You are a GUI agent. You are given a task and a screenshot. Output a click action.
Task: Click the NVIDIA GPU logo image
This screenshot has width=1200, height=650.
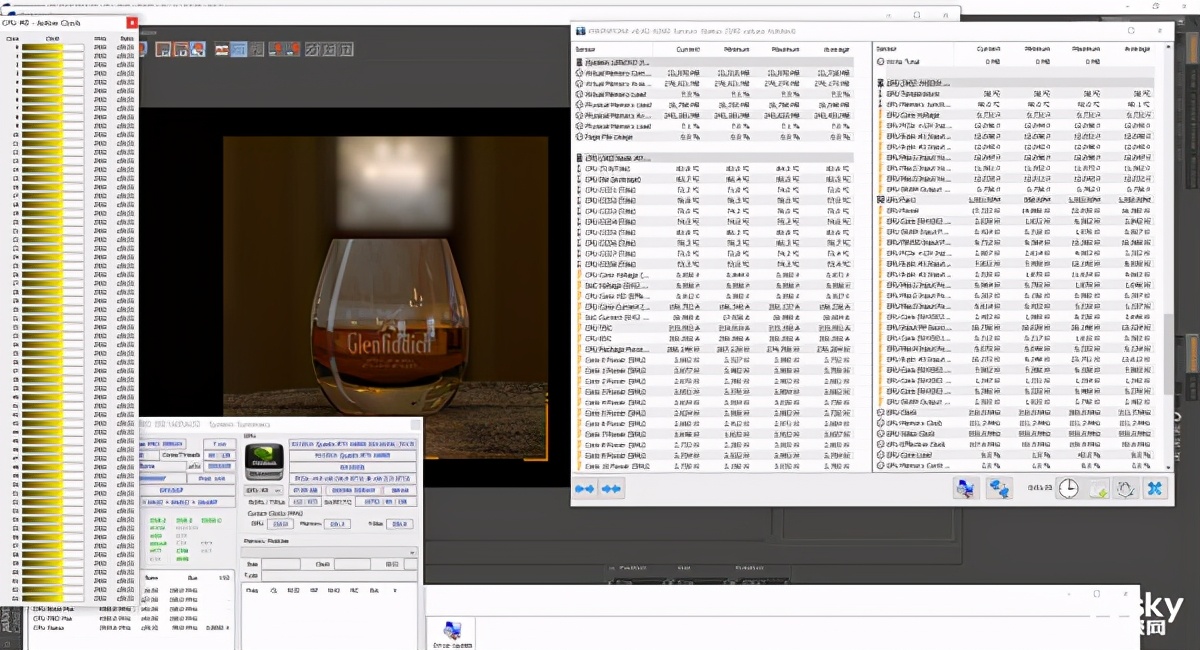(x=265, y=462)
